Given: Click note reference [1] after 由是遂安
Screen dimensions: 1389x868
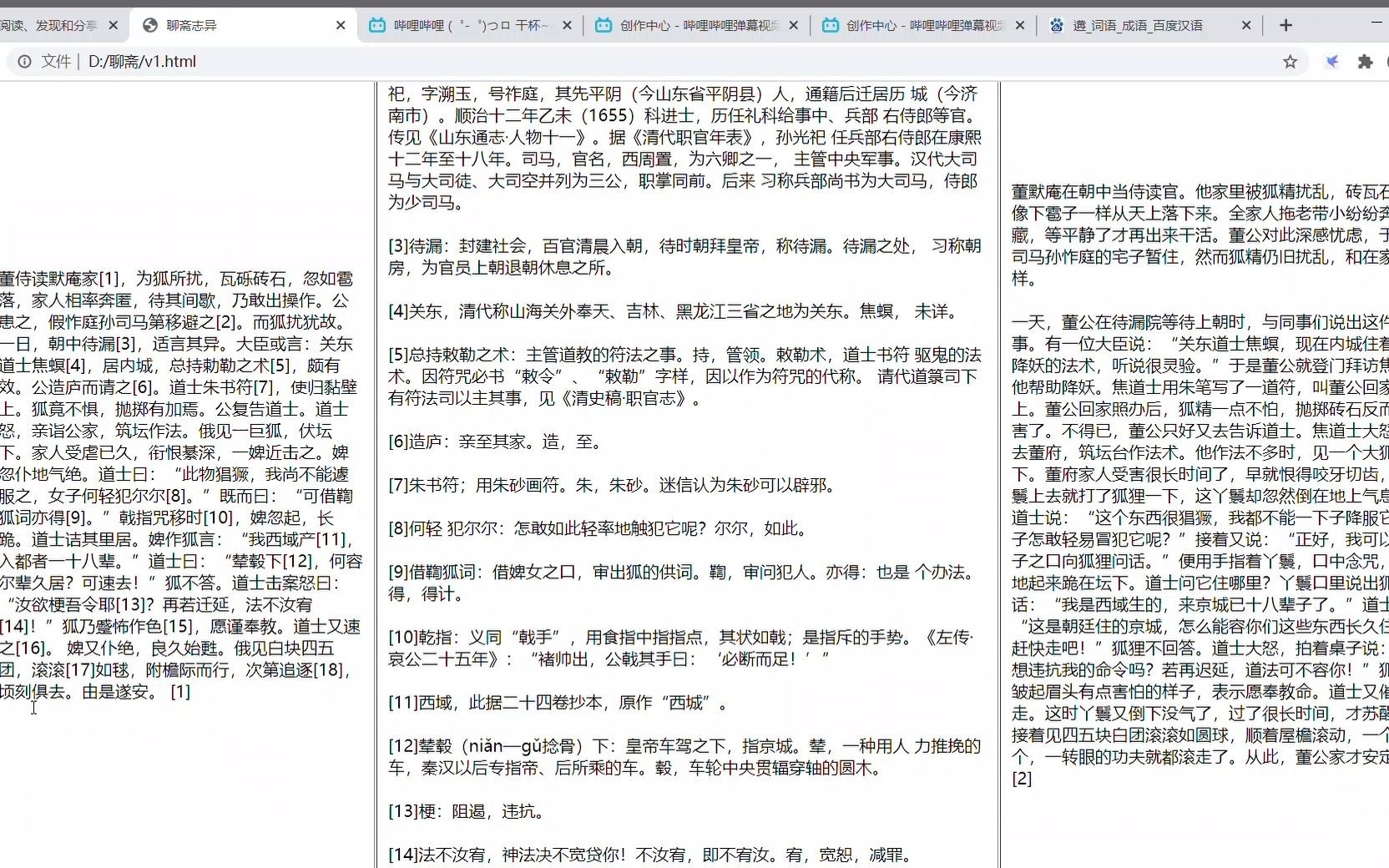Looking at the screenshot, I should pyautogui.click(x=180, y=692).
